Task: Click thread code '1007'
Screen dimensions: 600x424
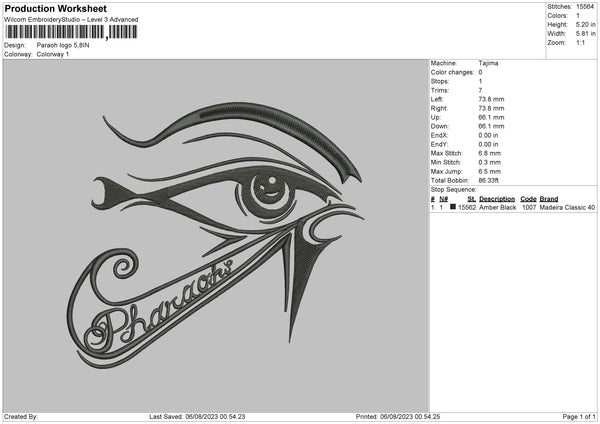Action: click(529, 207)
